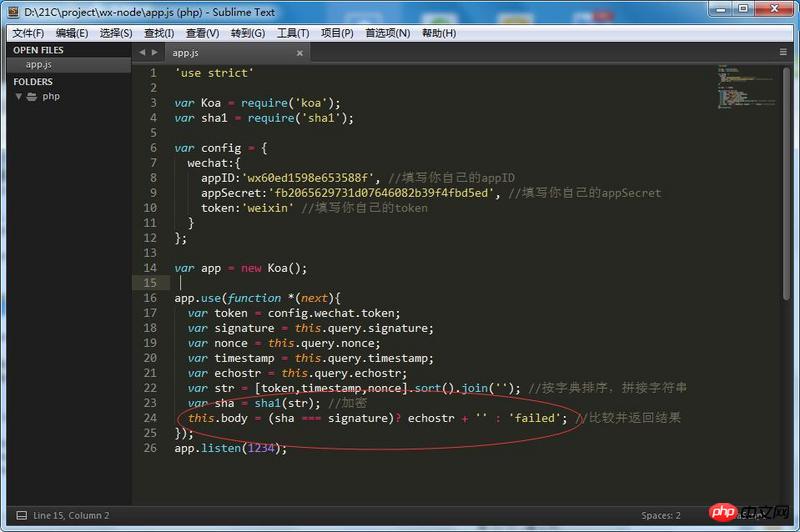Viewport: 800px width, 532px height.
Task: Click the OPEN FILES sidebar header
Action: point(38,50)
